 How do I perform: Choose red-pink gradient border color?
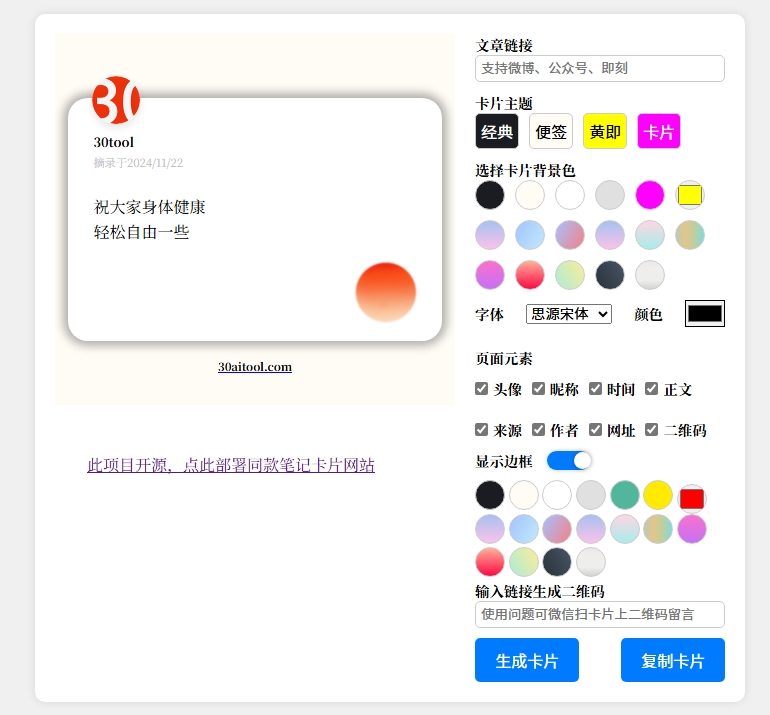[x=490, y=562]
